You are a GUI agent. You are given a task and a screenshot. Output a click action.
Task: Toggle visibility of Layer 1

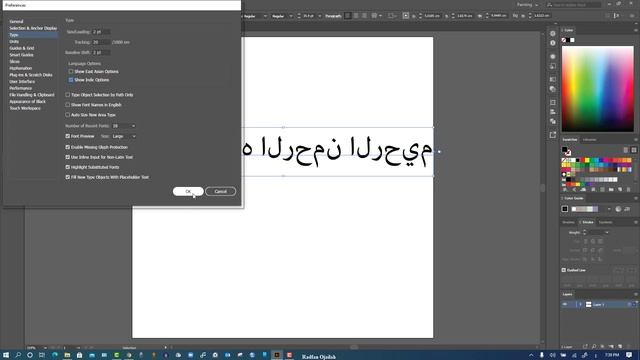(x=565, y=304)
